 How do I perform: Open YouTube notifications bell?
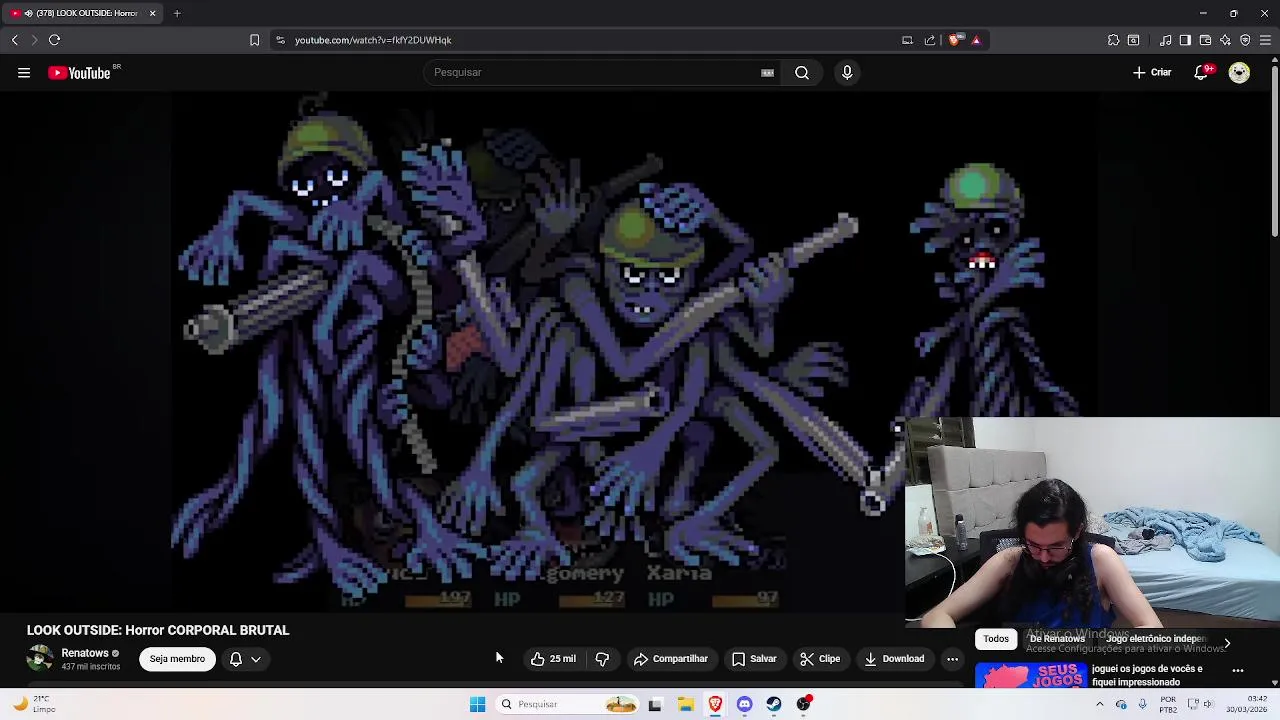click(x=1202, y=72)
